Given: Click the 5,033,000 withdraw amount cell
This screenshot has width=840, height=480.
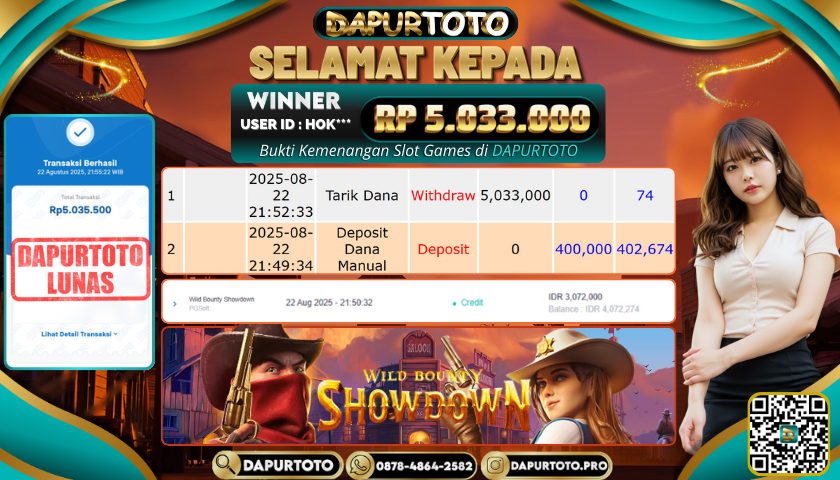Looking at the screenshot, I should pos(515,196).
